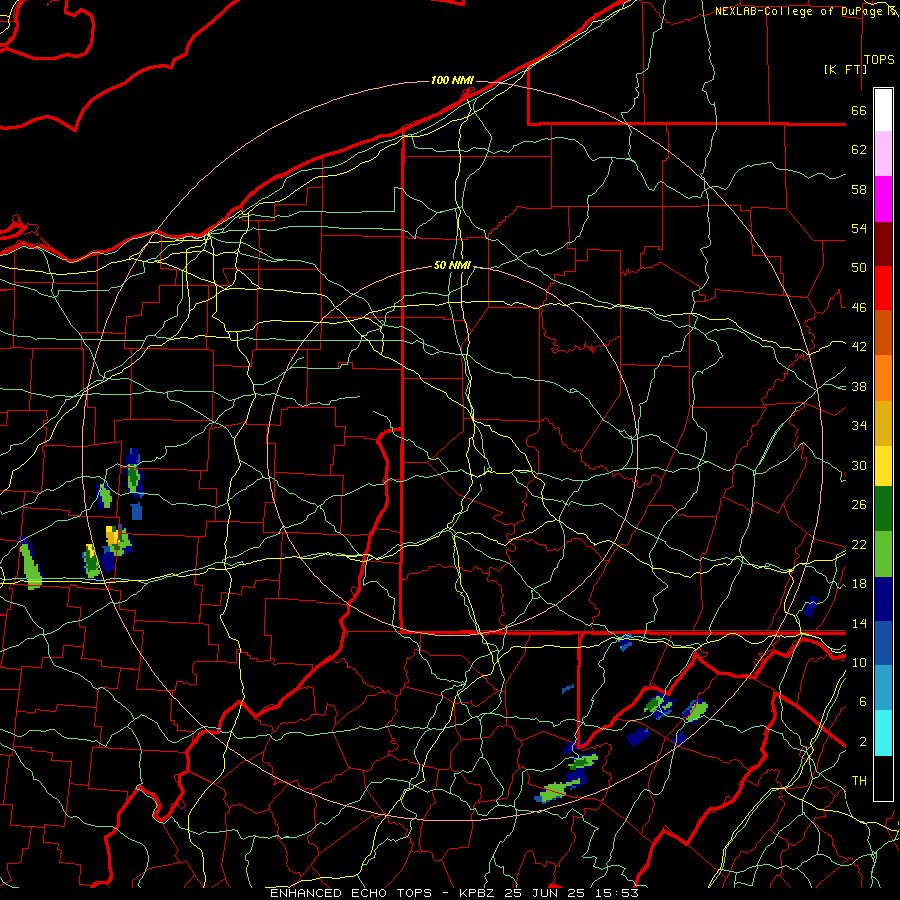Click the '46' legend value
Screen dimensions: 900x900
coord(859,308)
